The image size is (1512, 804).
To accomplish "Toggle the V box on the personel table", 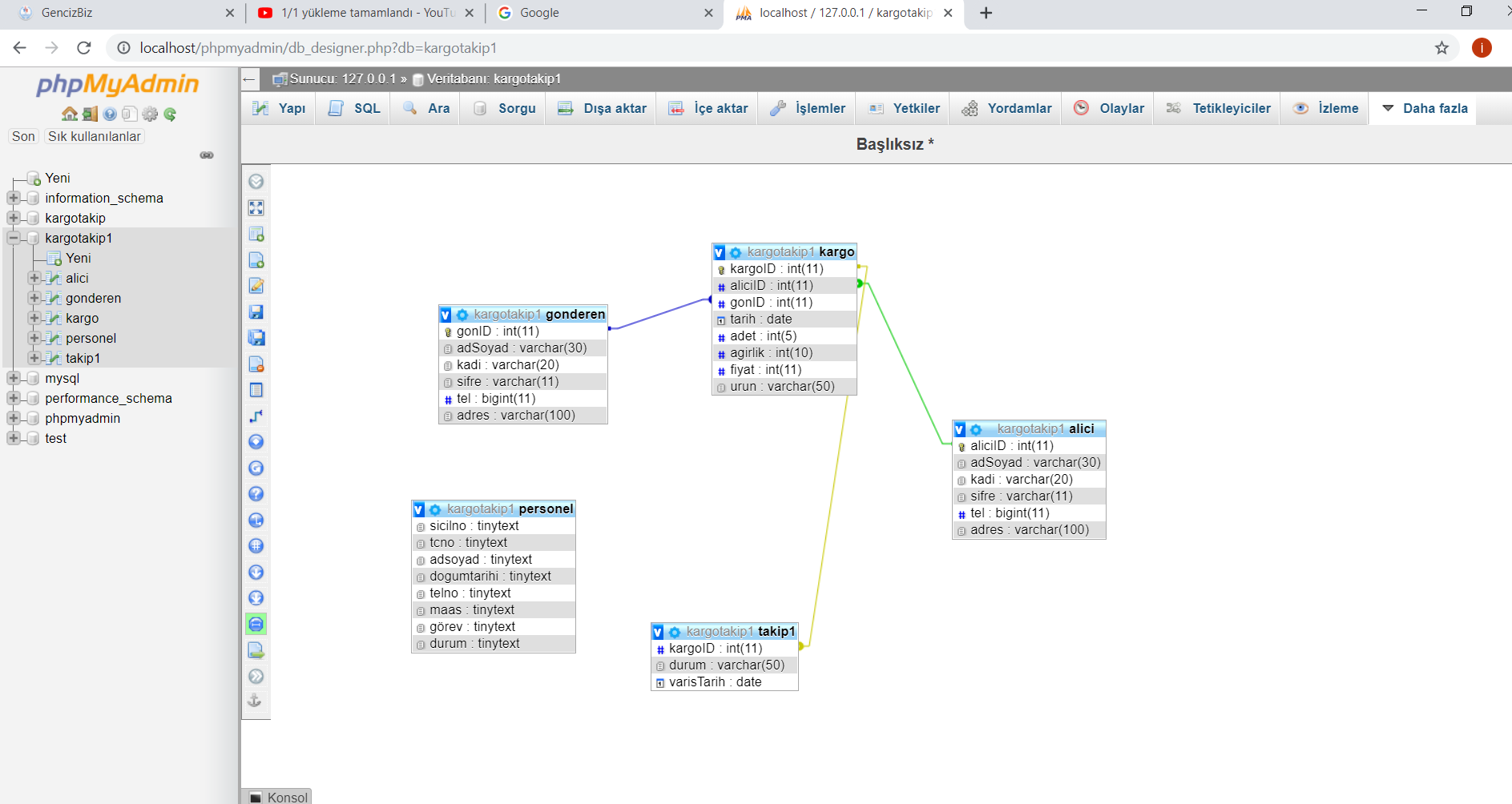I will (418, 509).
